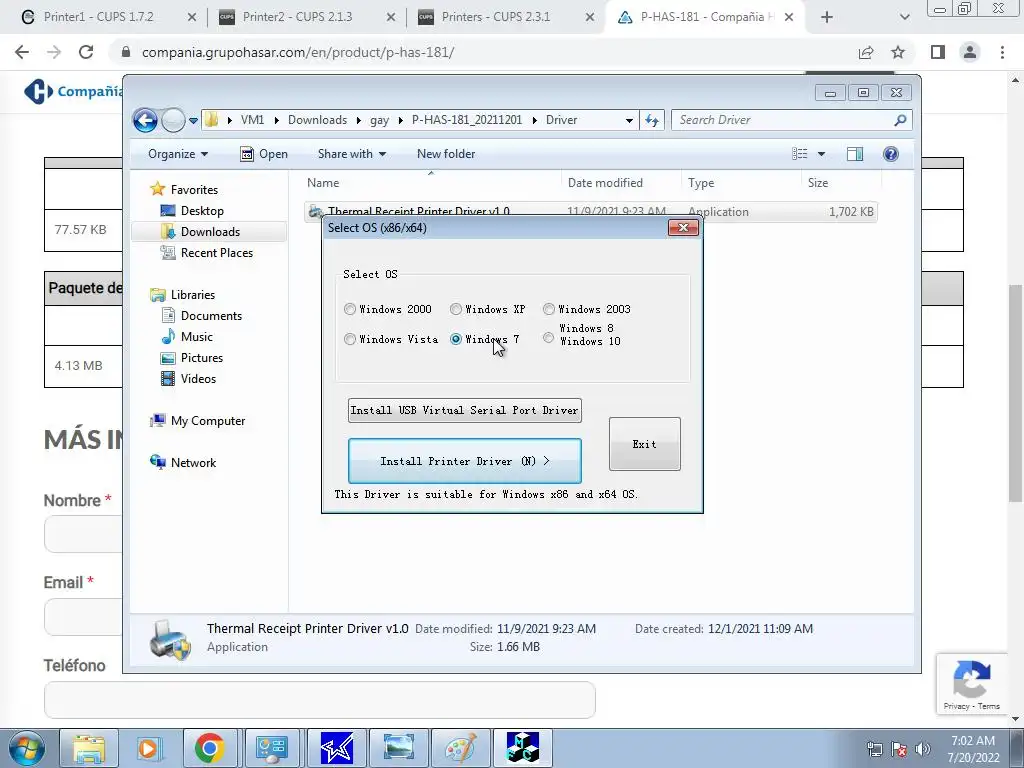
Task: Bookmark this page with star icon
Action: point(898,52)
